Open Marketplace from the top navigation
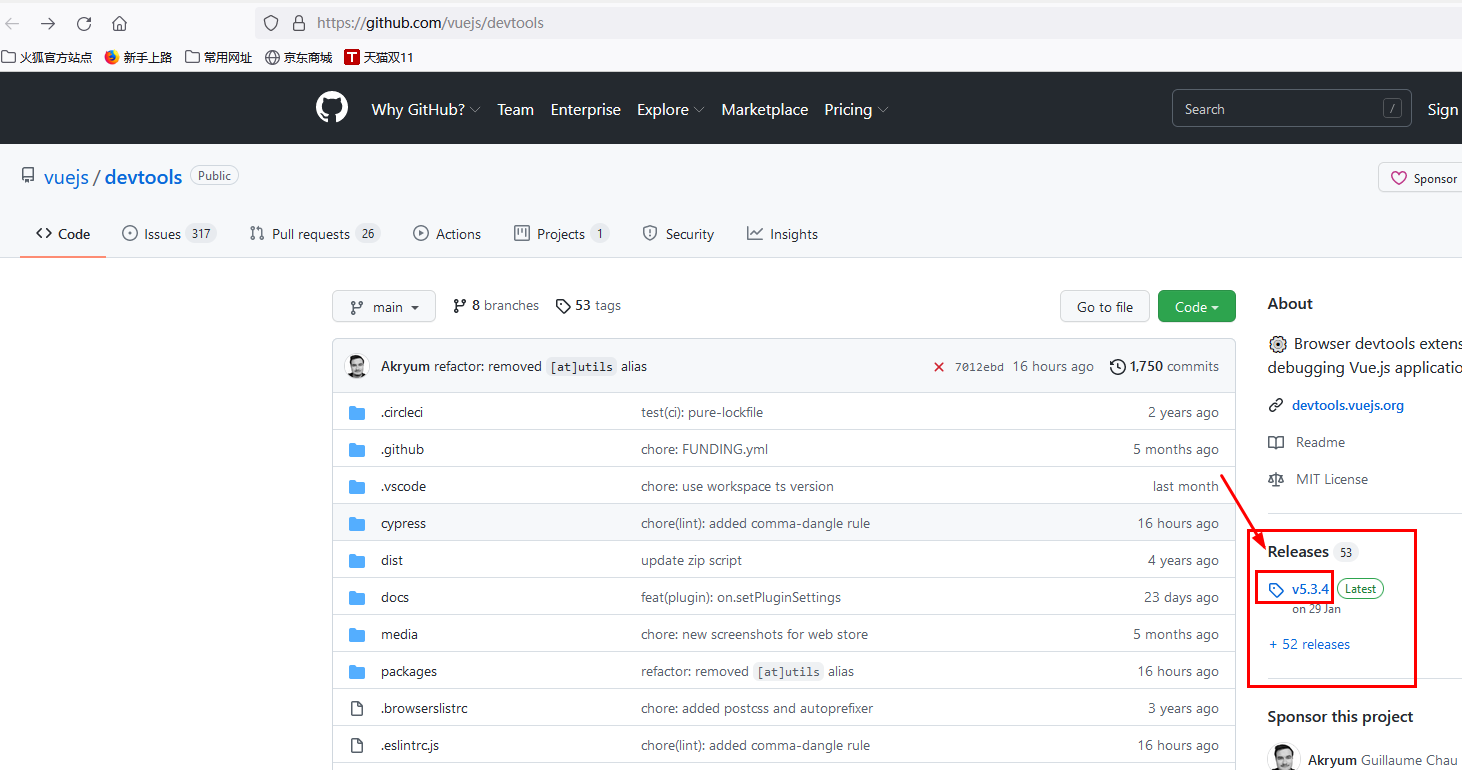This screenshot has width=1462, height=770. click(x=764, y=109)
